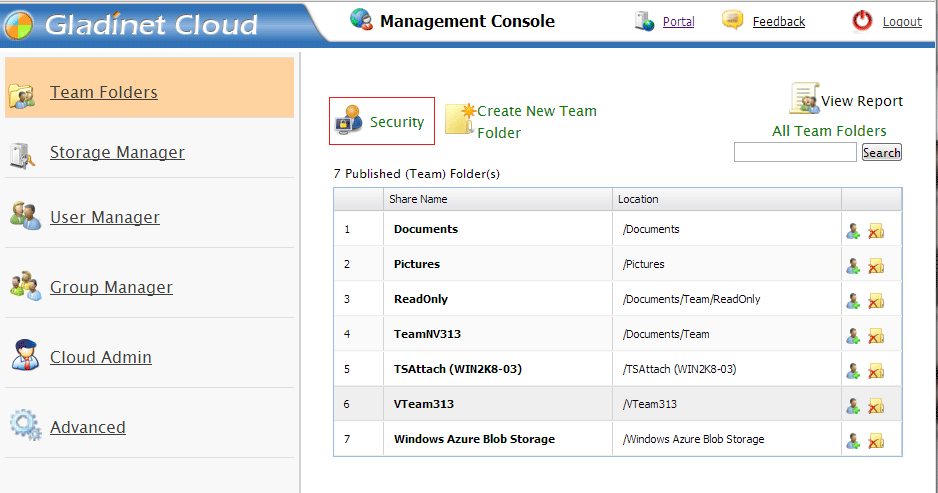Click the Security icon with the lock
The width and height of the screenshot is (938, 493).
point(349,120)
